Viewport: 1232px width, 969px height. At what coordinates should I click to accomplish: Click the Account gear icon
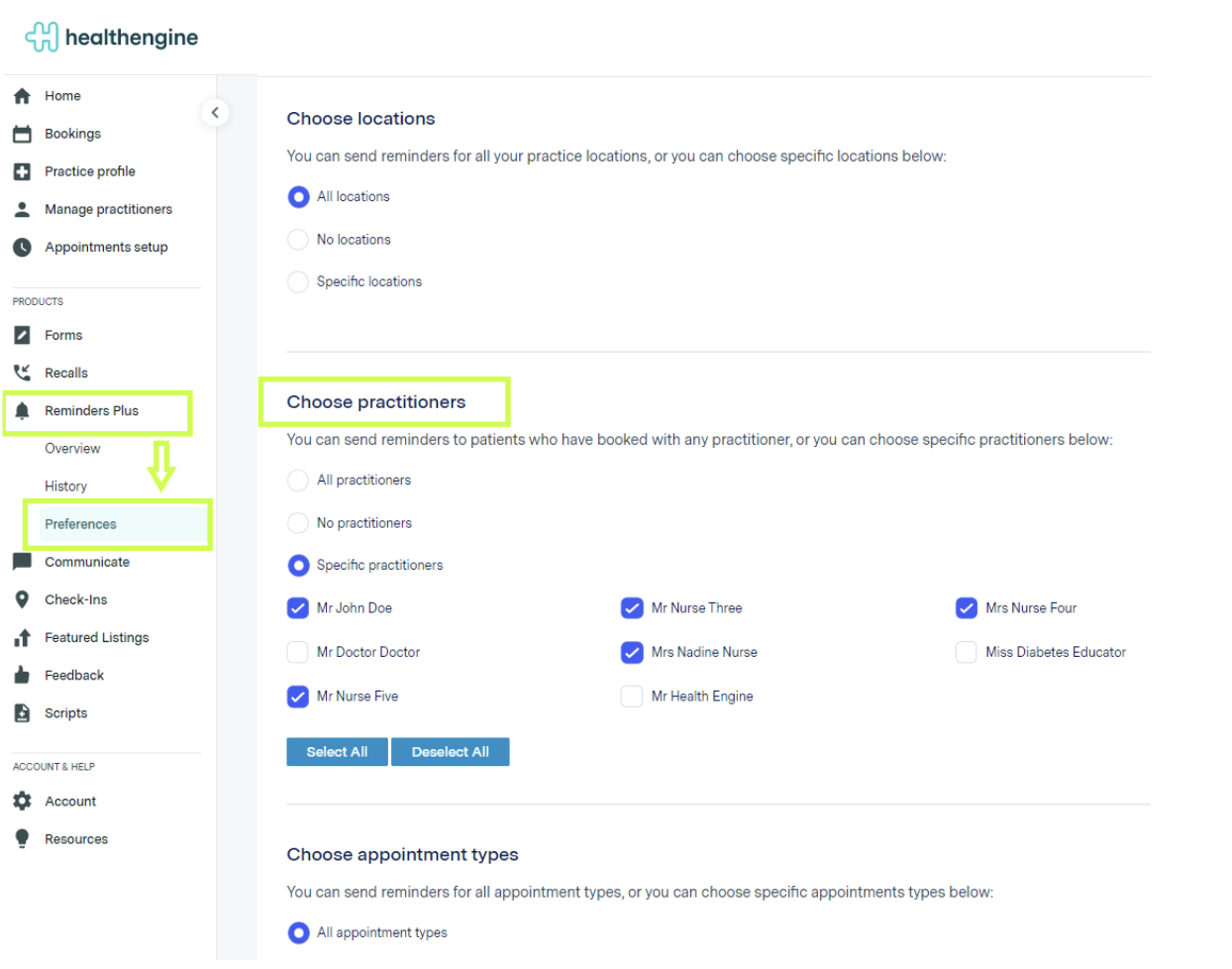click(22, 801)
